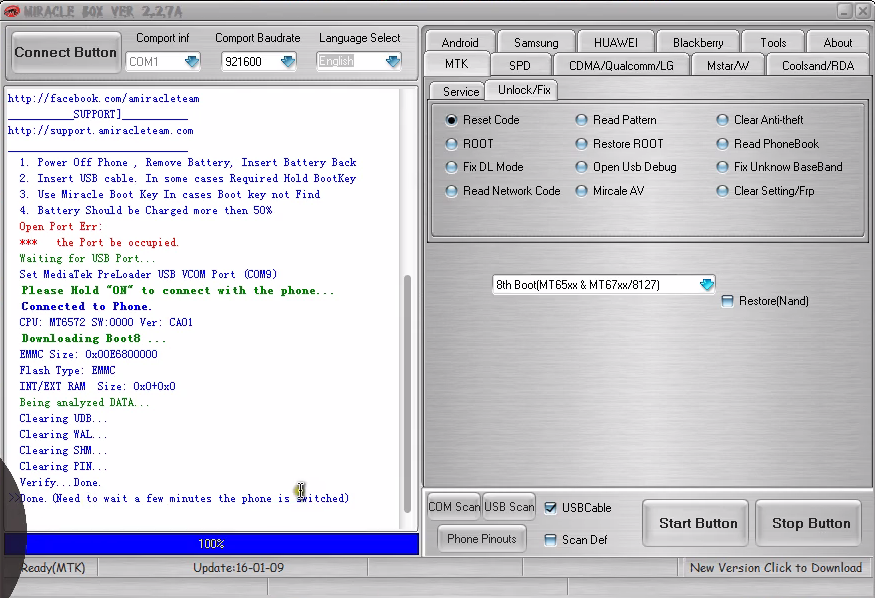Image resolution: width=875 pixels, height=598 pixels.
Task: Select the Read PhoneBook option
Action: coord(723,144)
